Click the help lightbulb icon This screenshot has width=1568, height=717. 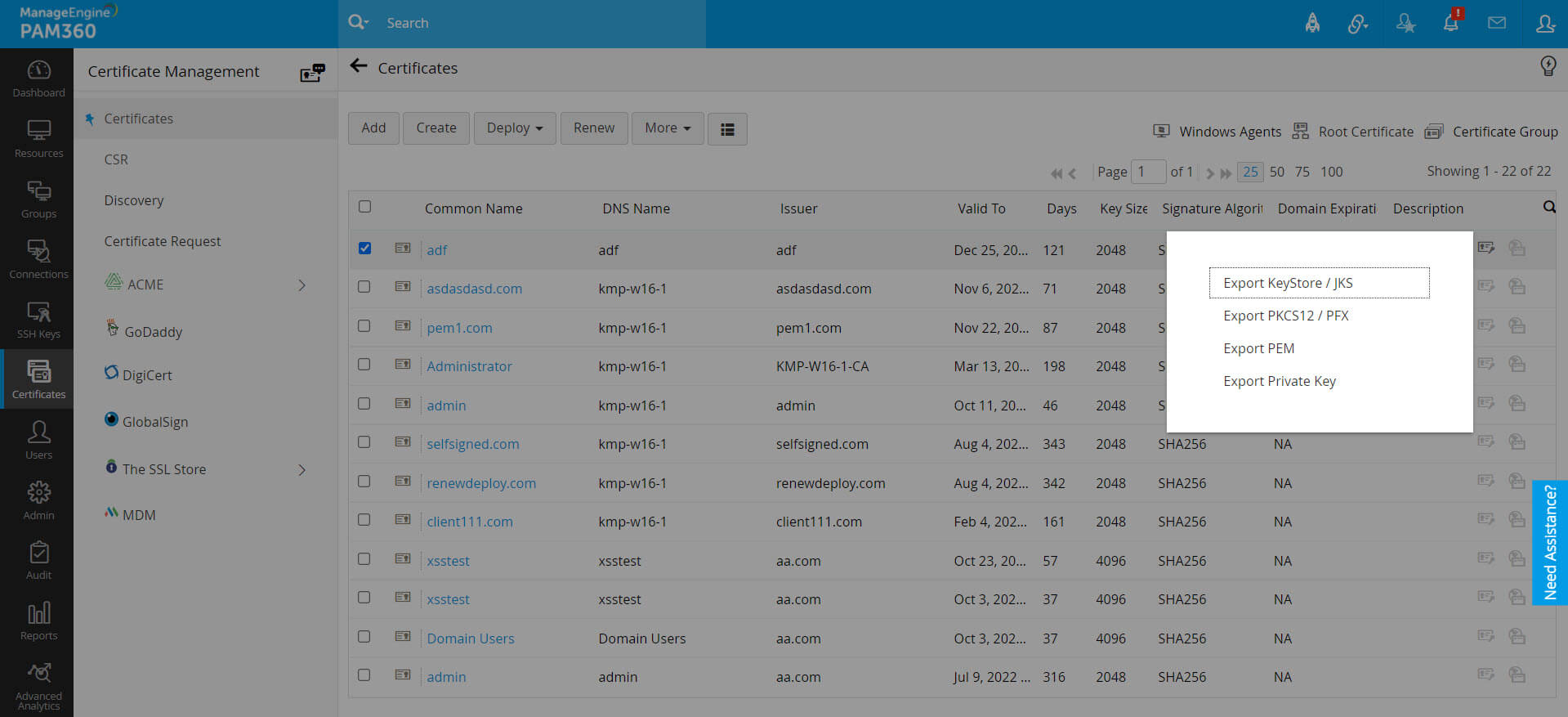click(1548, 65)
